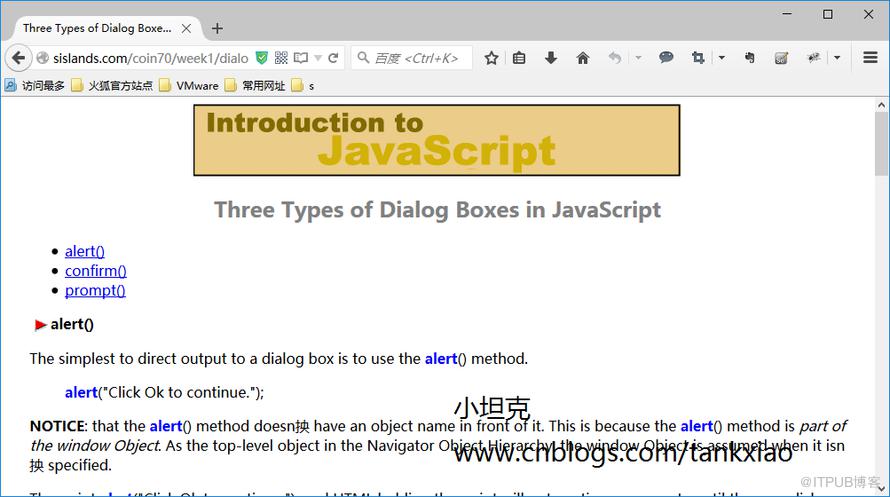Select the crop screenshot tool icon
Viewport: 890px width, 497px height.
click(698, 57)
